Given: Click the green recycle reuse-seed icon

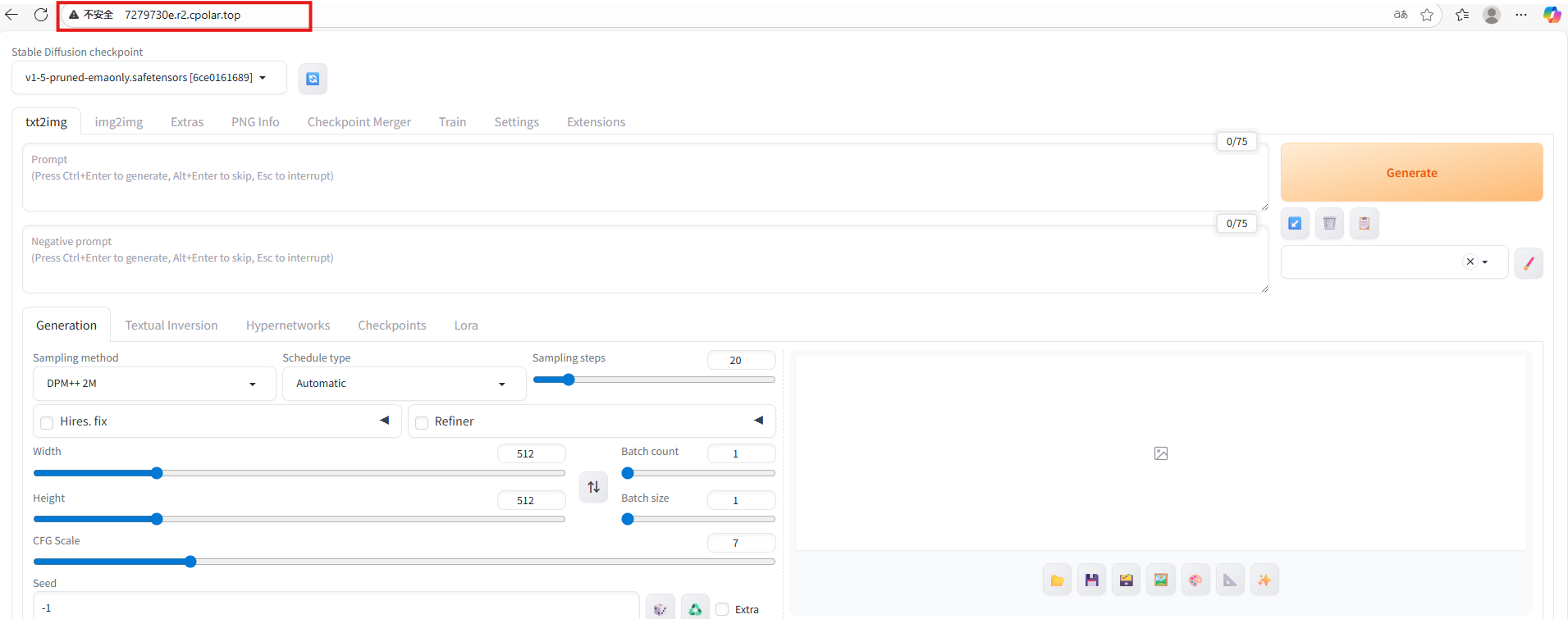Looking at the screenshot, I should 695,609.
